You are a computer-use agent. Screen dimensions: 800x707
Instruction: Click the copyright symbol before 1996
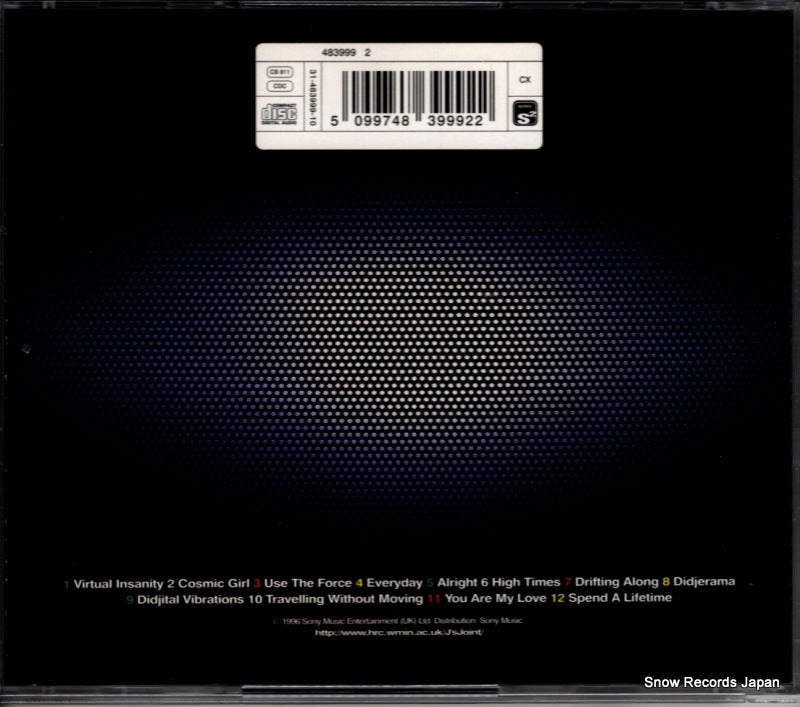point(273,619)
